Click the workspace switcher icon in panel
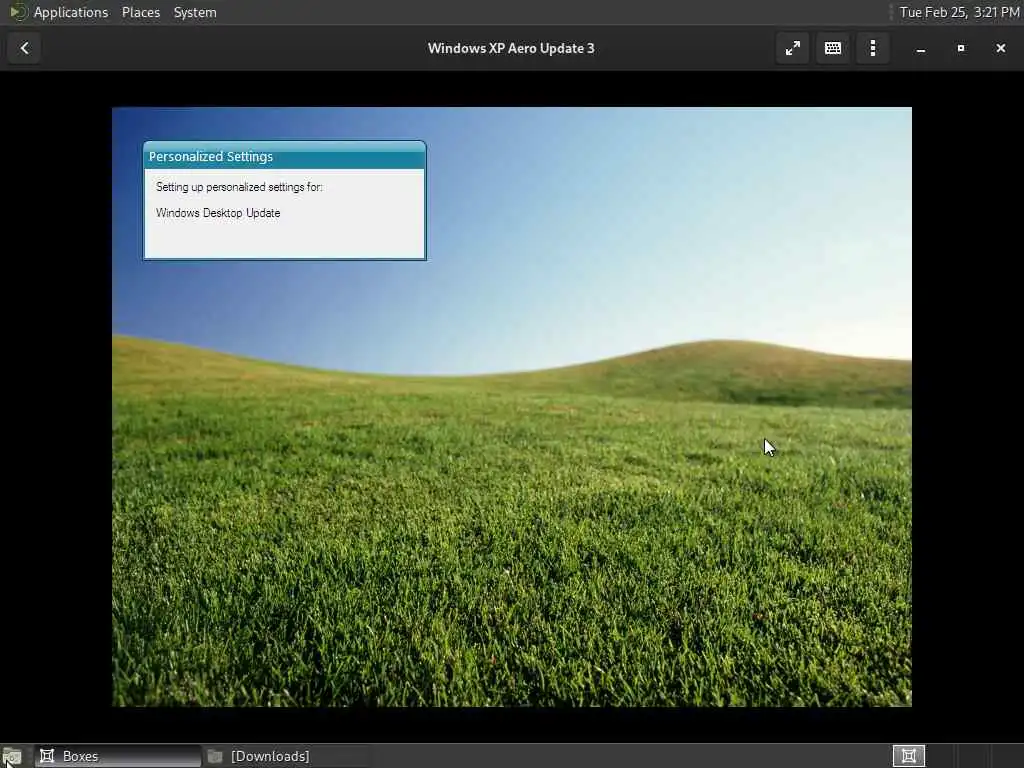Image resolution: width=1024 pixels, height=768 pixels. point(908,756)
